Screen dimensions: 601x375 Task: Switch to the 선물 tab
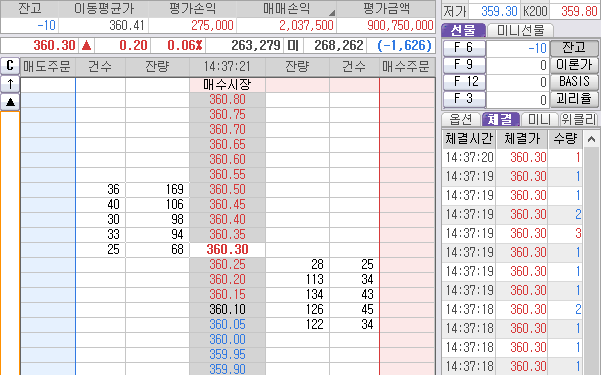click(x=463, y=30)
